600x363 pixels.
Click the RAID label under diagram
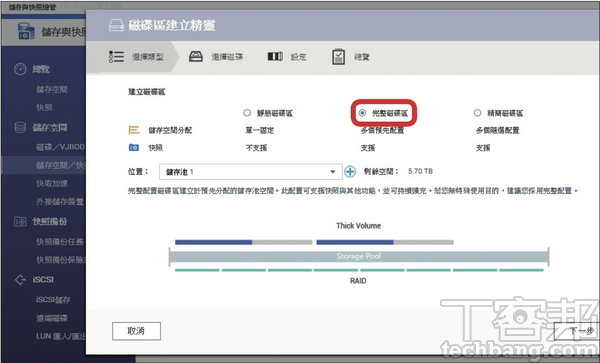[x=358, y=281]
